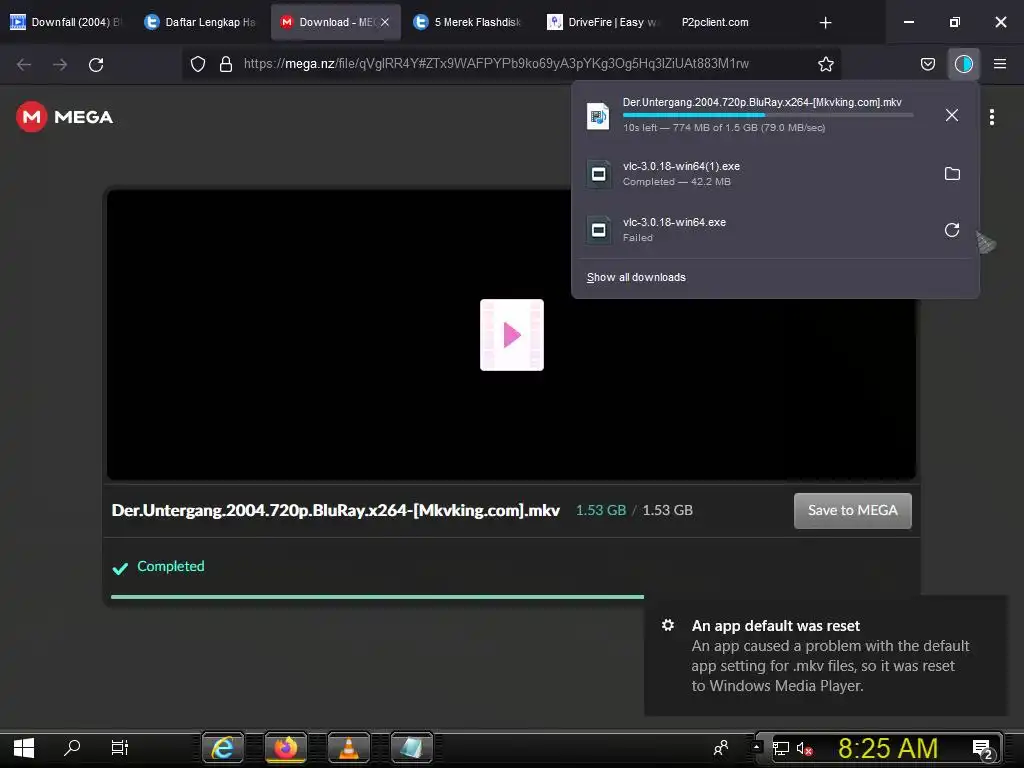Image resolution: width=1024 pixels, height=768 pixels.
Task: Switch to DriveFire tab
Action: (602, 22)
